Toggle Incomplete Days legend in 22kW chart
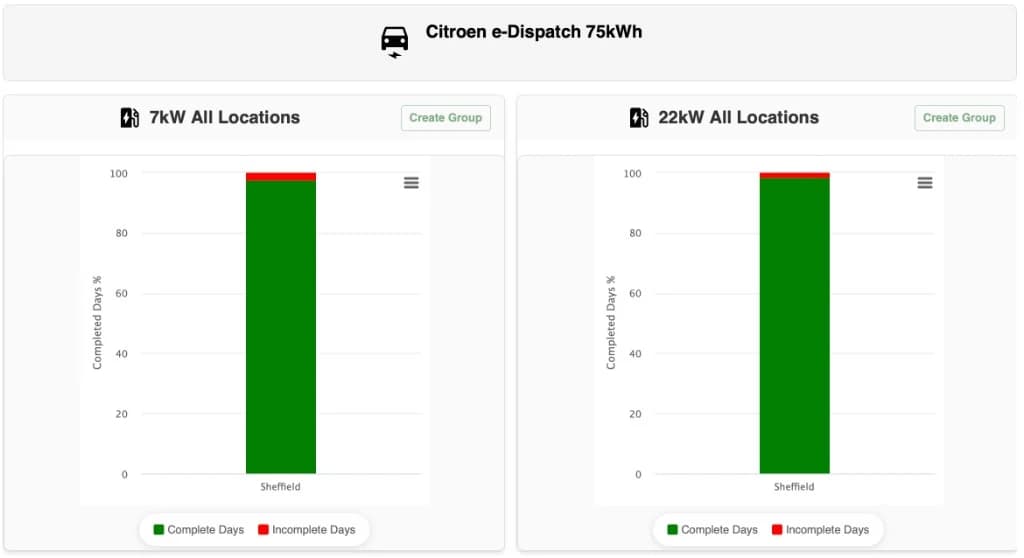 (820, 529)
